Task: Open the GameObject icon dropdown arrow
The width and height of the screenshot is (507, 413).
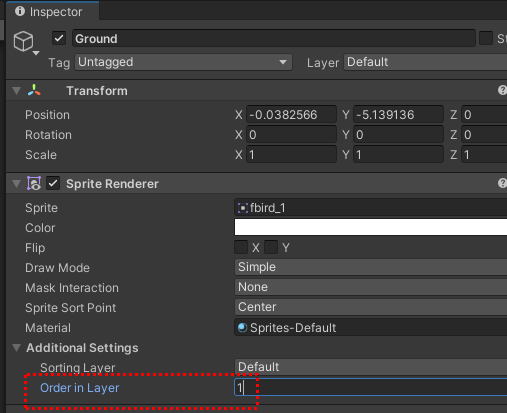Action: [36, 53]
